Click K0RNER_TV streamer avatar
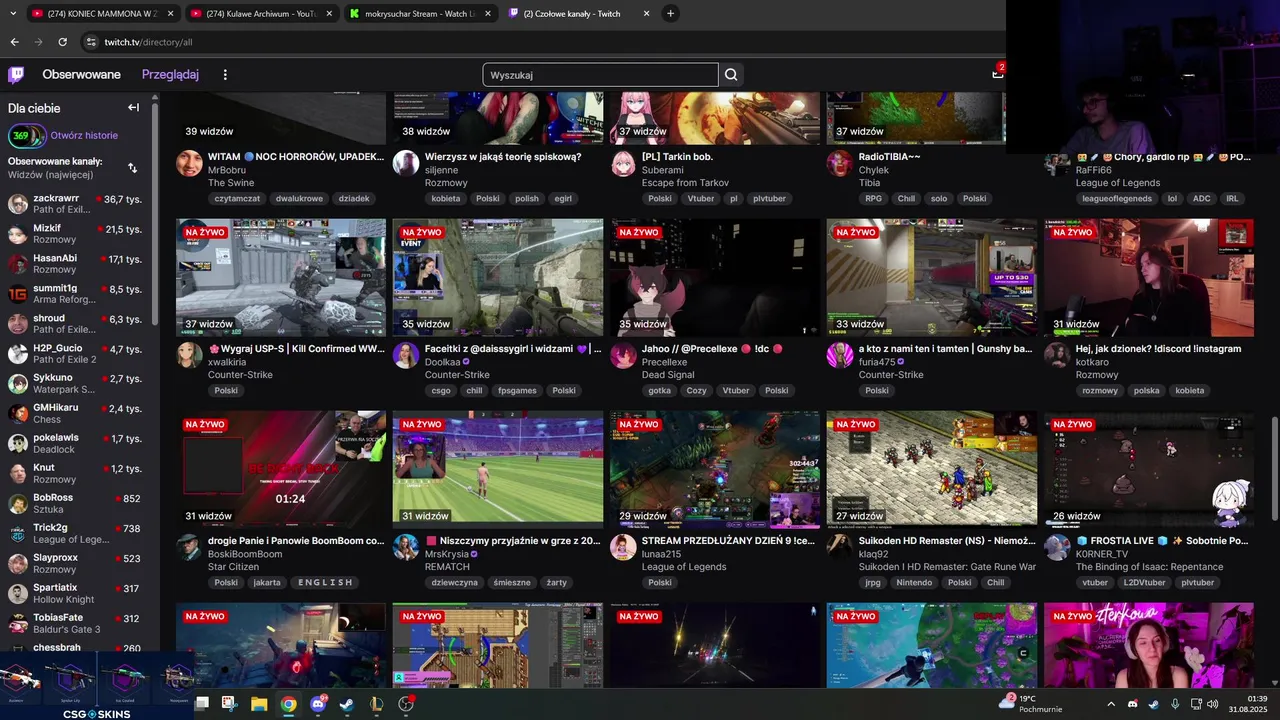The width and height of the screenshot is (1280, 720). (1057, 547)
